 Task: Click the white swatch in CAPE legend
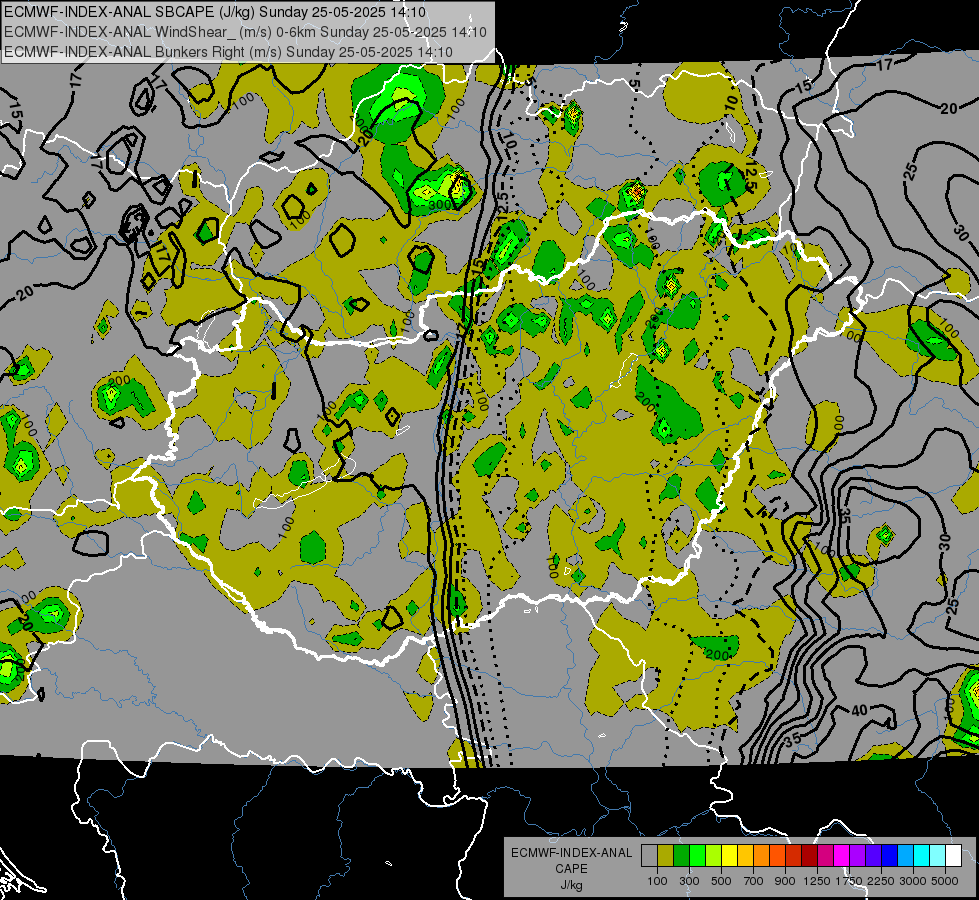tap(953, 855)
